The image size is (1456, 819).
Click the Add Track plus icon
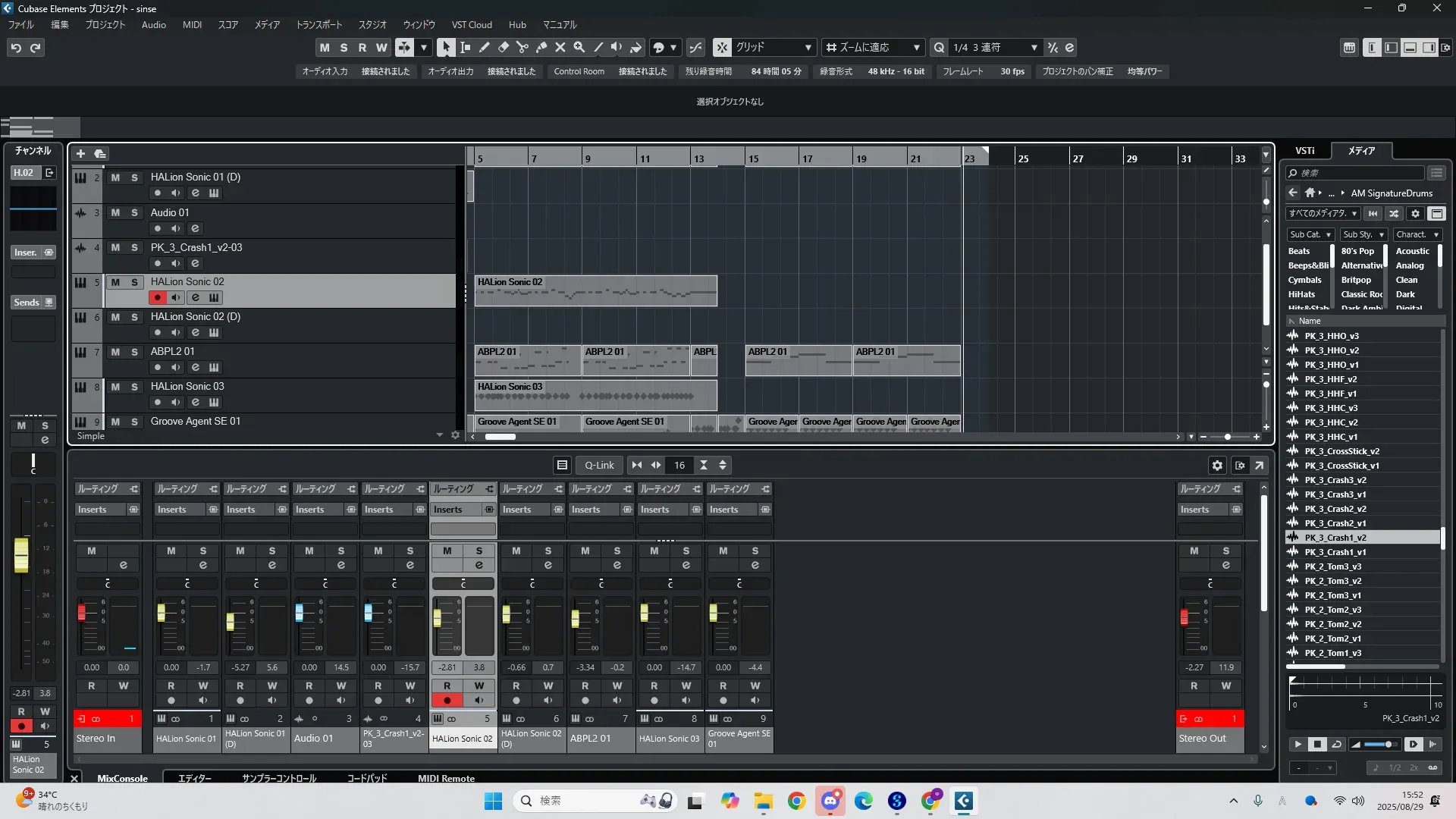point(80,153)
